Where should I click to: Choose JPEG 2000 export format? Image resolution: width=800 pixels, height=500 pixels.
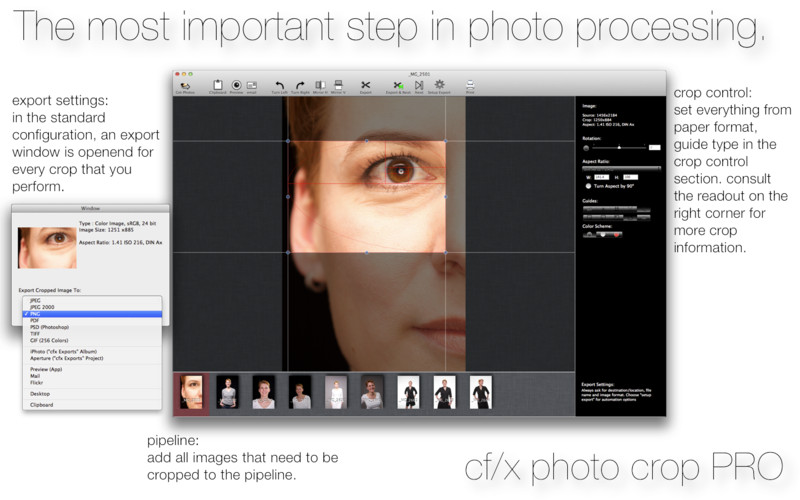[x=92, y=307]
